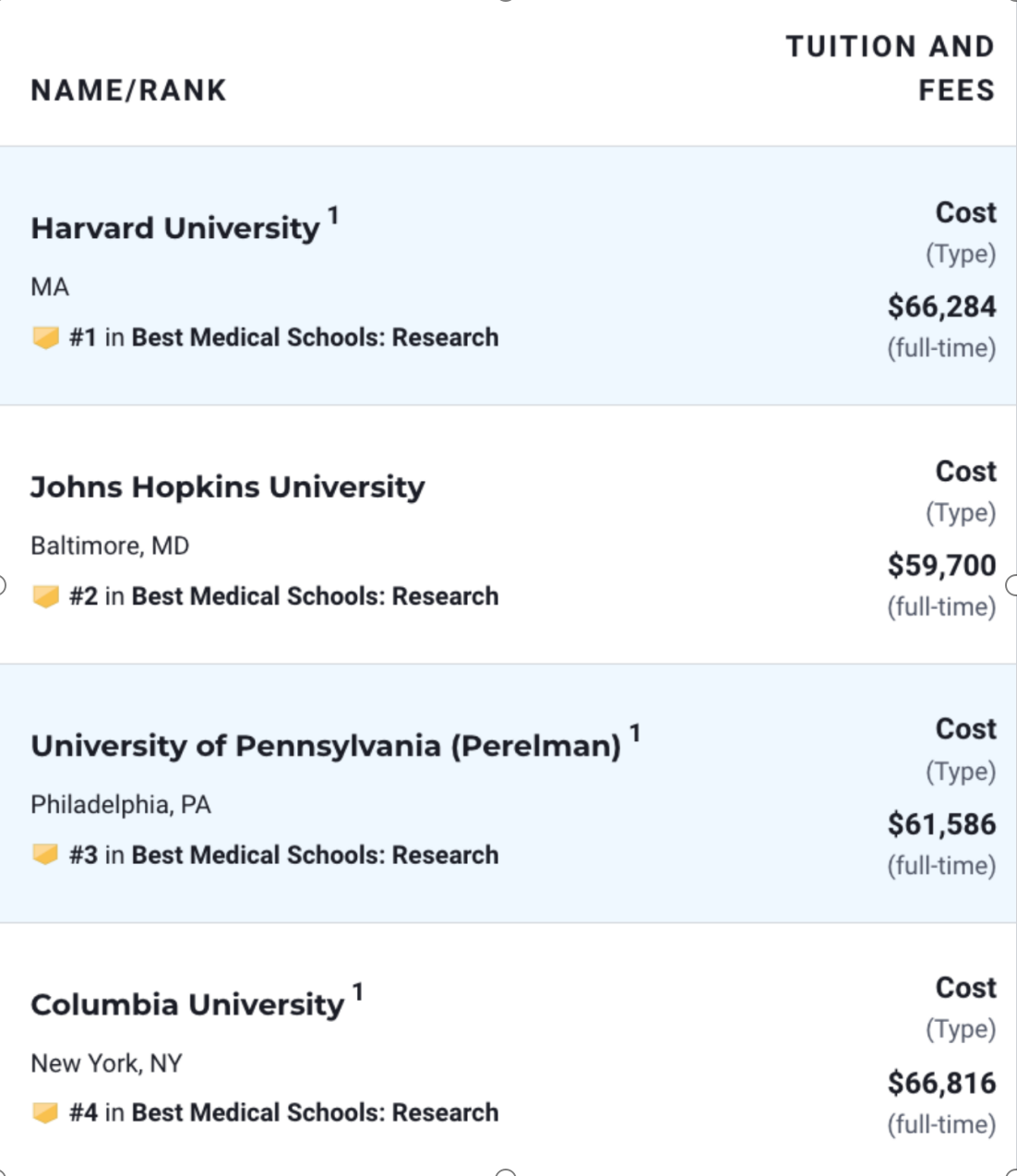Open University of Pennsylvania (Perelman) link
The height and width of the screenshot is (1176, 1017).
(326, 745)
